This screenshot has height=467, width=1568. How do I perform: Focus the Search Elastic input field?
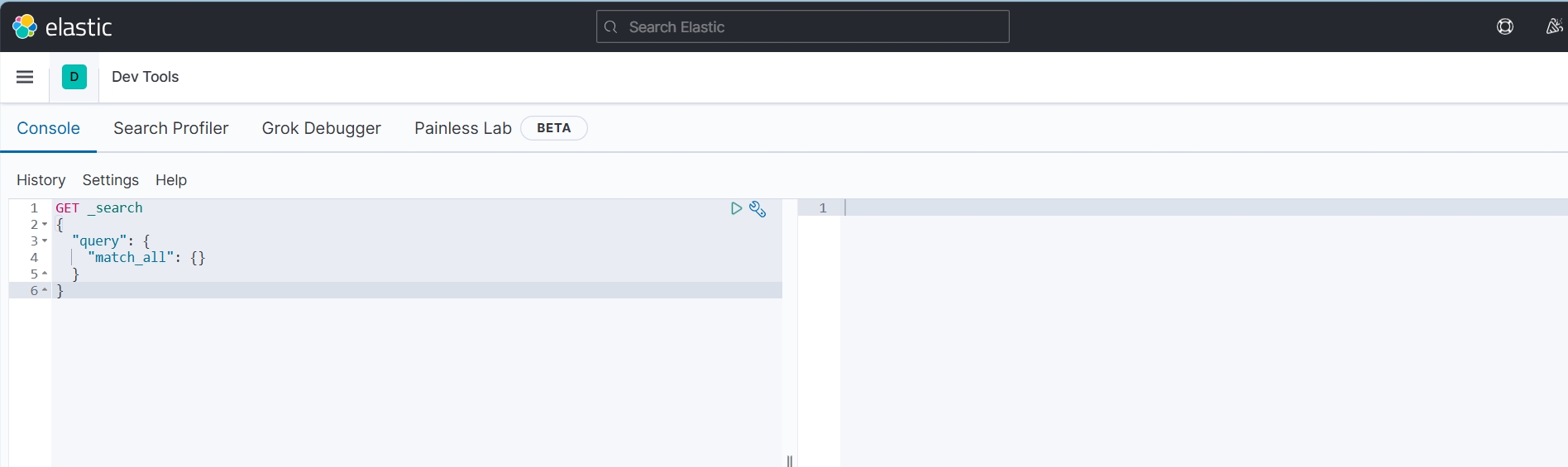[802, 27]
